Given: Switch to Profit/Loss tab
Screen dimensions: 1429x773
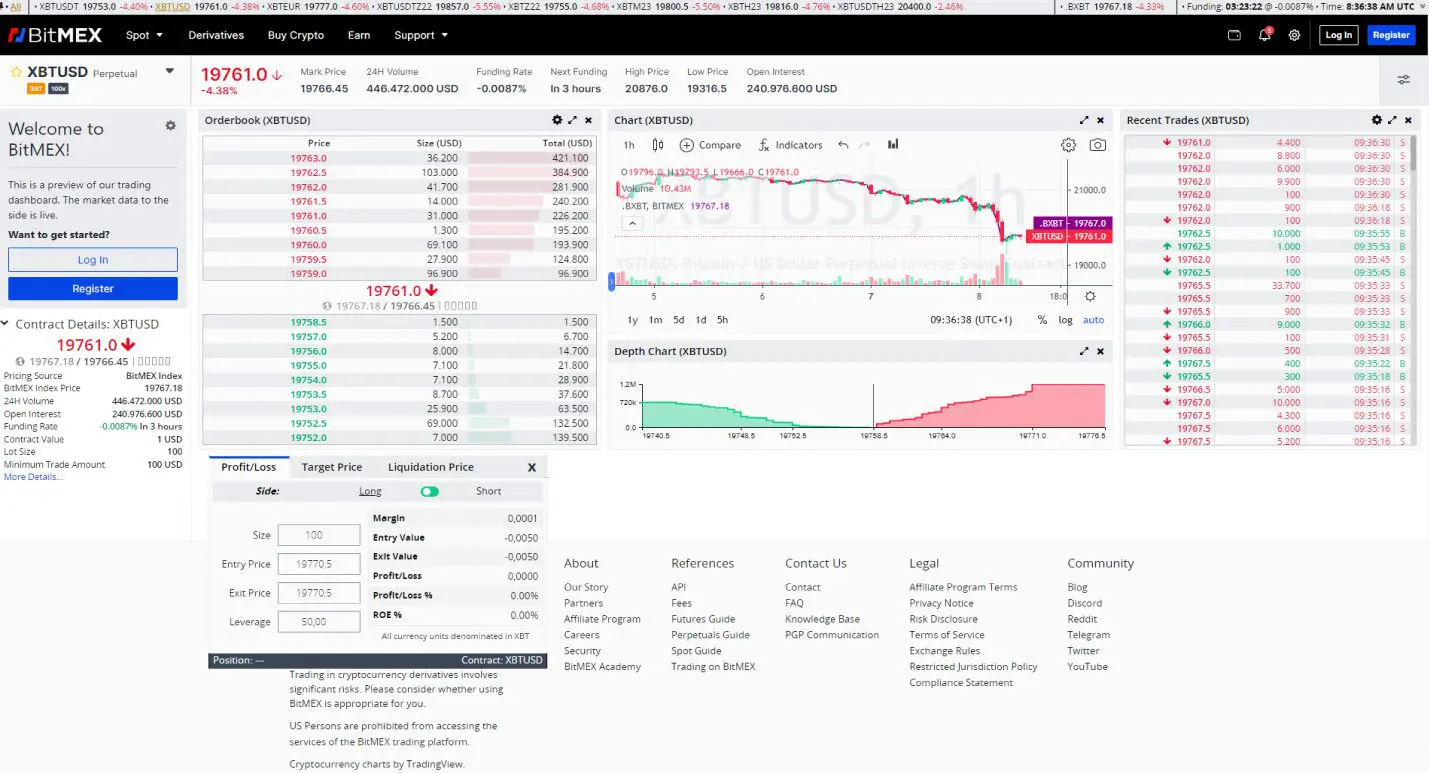Looking at the screenshot, I should [x=249, y=467].
